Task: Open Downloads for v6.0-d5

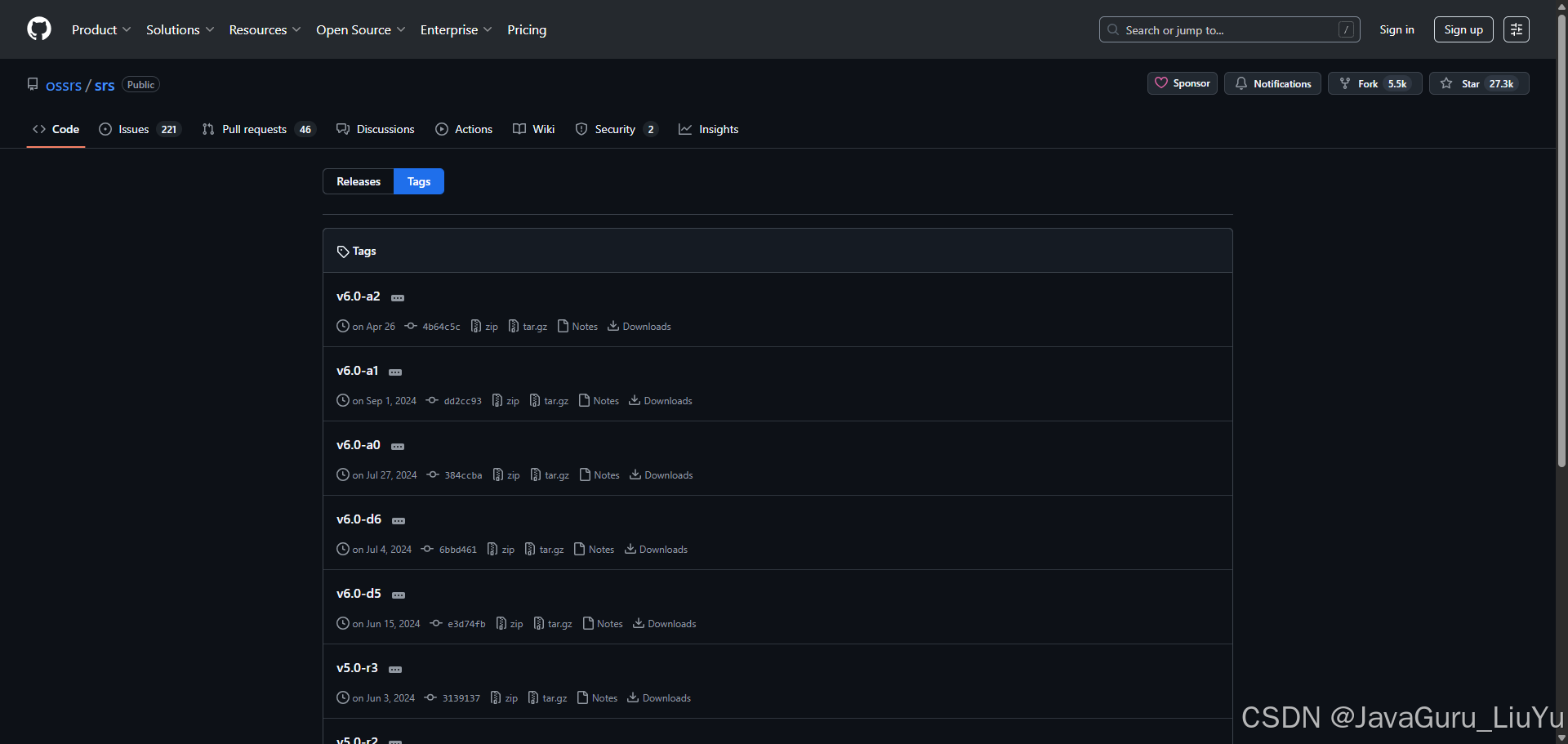Action: coord(665,624)
